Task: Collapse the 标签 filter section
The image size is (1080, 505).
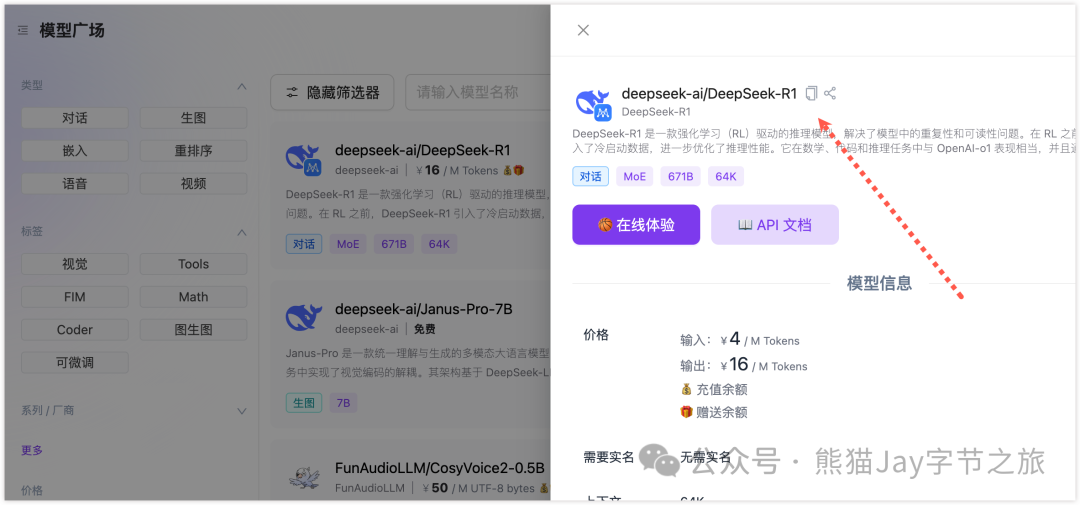Action: pos(242,232)
